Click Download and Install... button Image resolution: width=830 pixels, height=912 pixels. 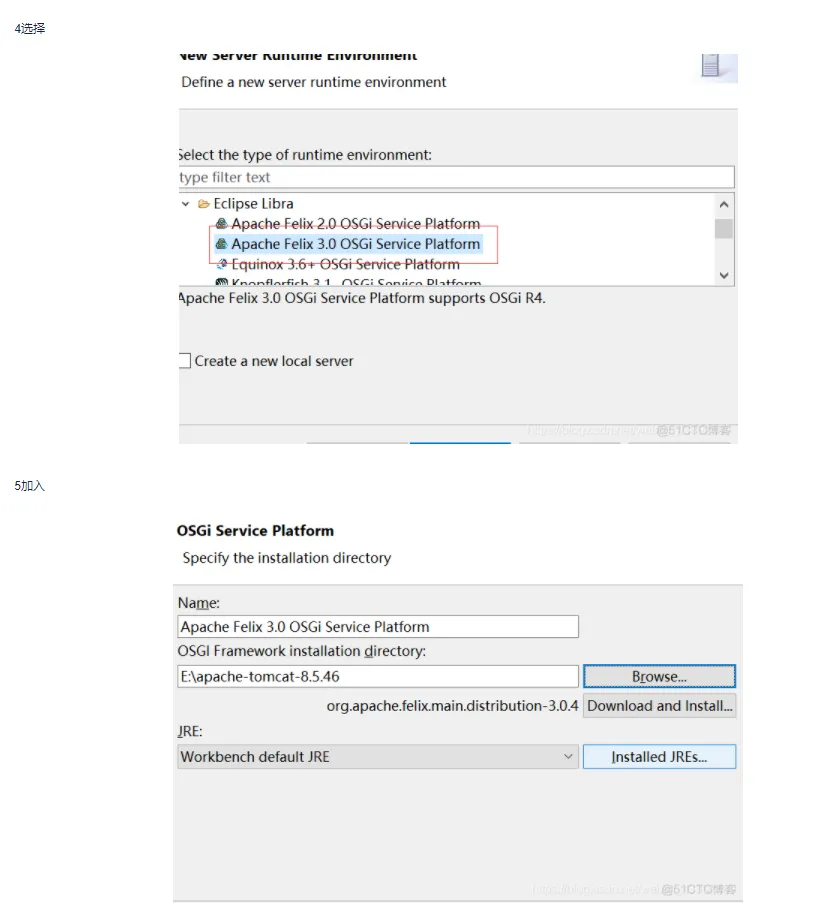pos(659,705)
